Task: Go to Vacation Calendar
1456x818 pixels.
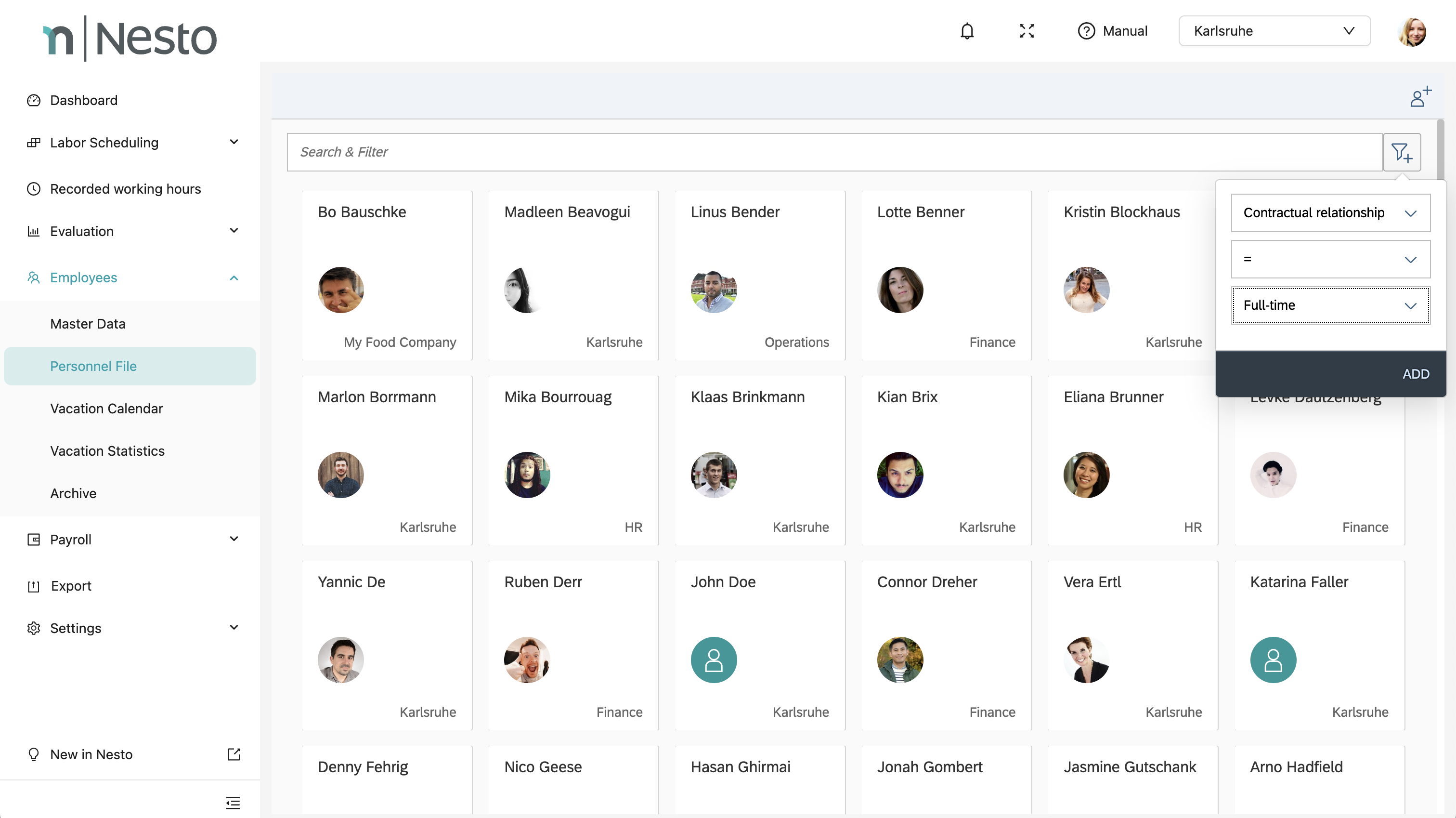Action: coord(106,409)
